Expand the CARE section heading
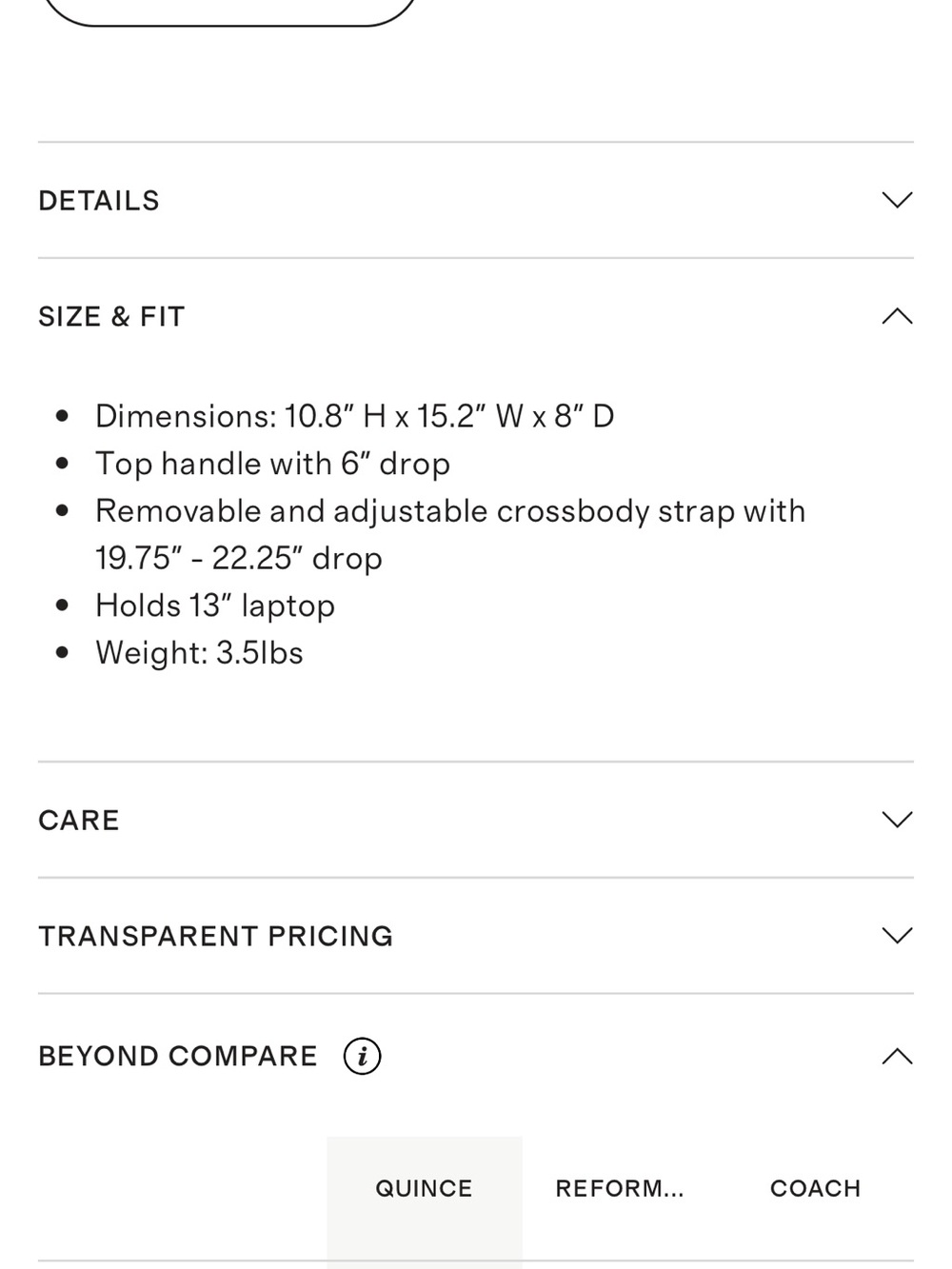The width and height of the screenshot is (952, 1269). pos(79,821)
